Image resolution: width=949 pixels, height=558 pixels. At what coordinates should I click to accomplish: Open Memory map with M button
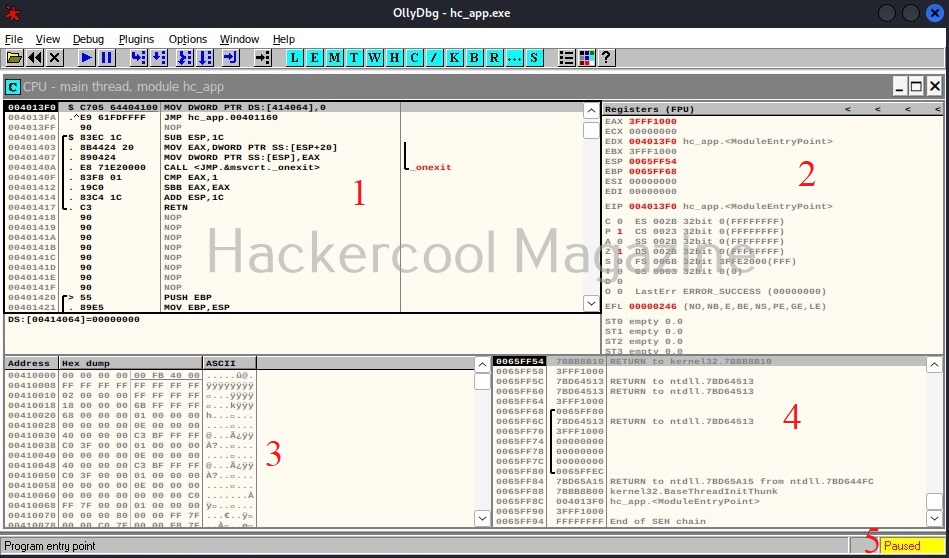[x=334, y=58]
